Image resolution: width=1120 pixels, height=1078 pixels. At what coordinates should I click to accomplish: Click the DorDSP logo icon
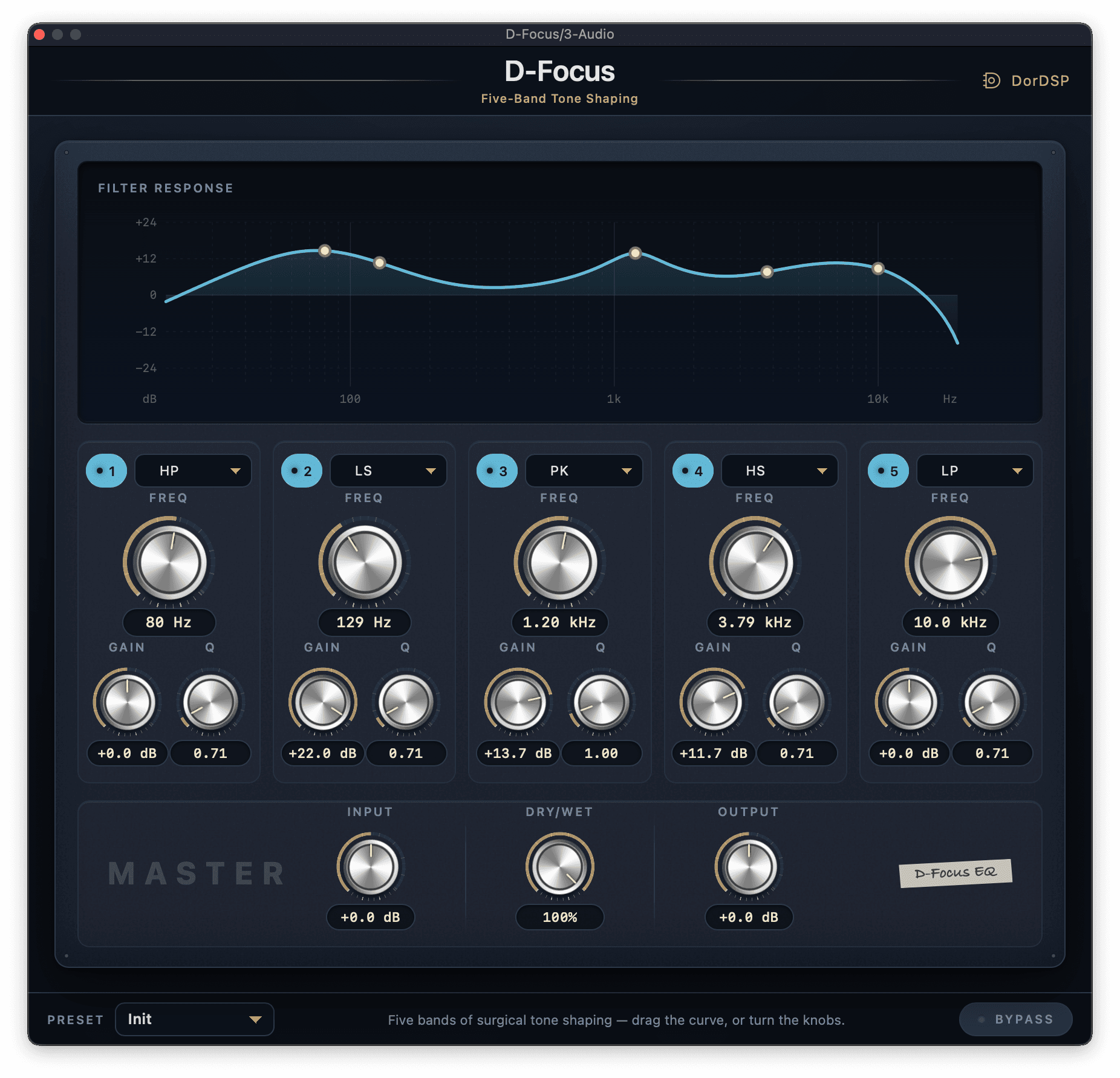(x=991, y=80)
